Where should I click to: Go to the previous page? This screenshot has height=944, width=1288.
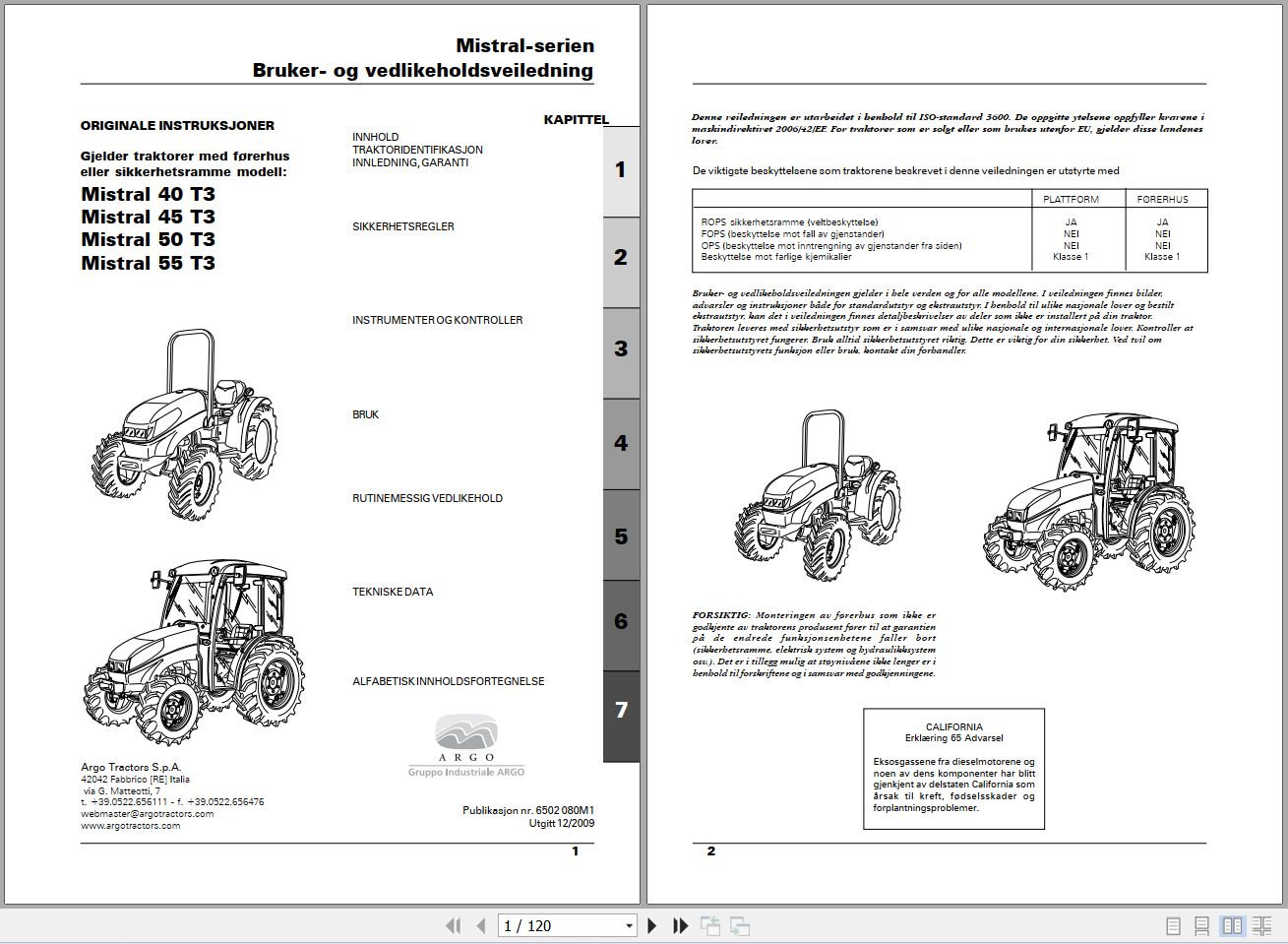[481, 925]
